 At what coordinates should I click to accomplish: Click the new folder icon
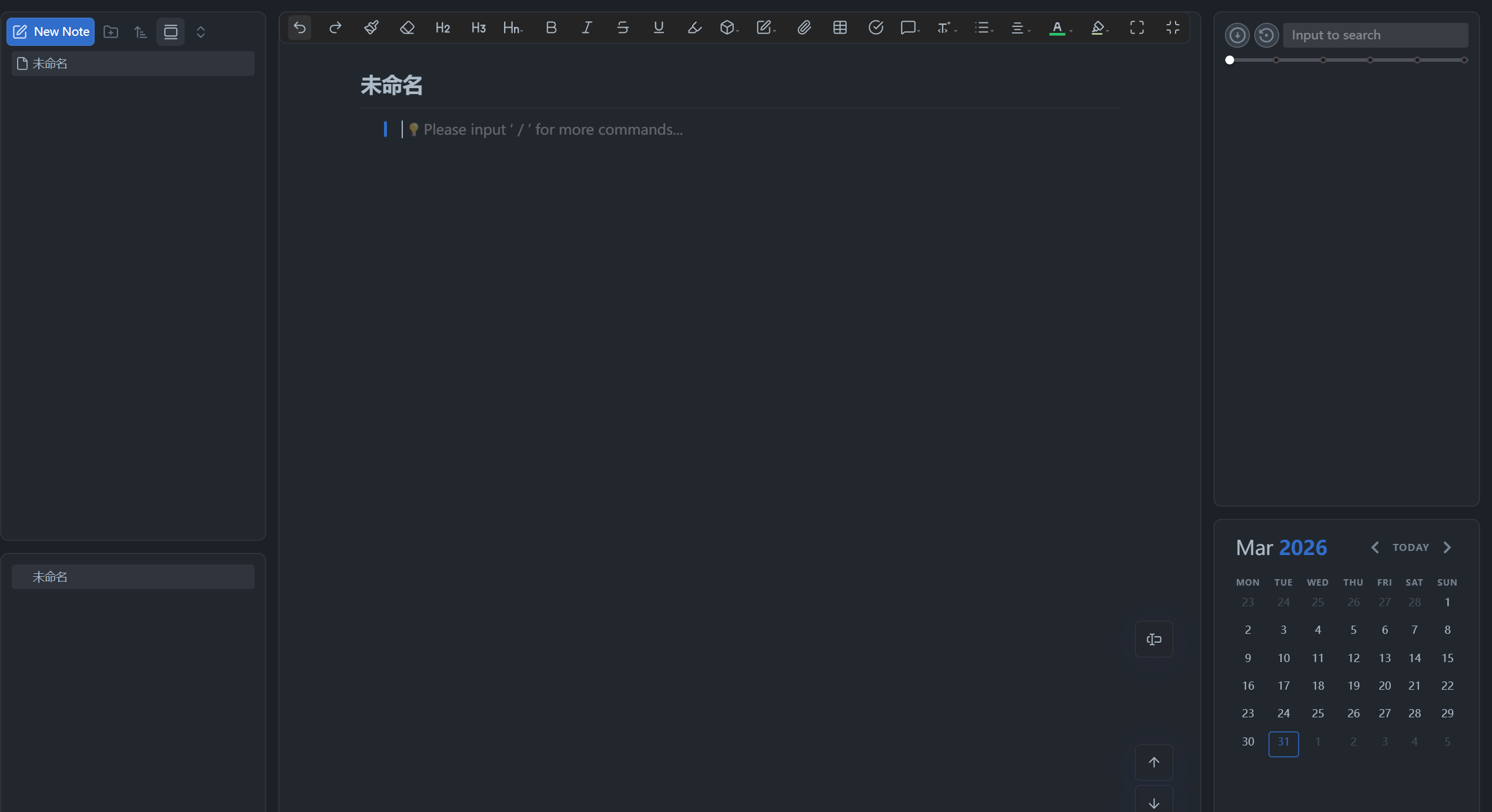(111, 32)
